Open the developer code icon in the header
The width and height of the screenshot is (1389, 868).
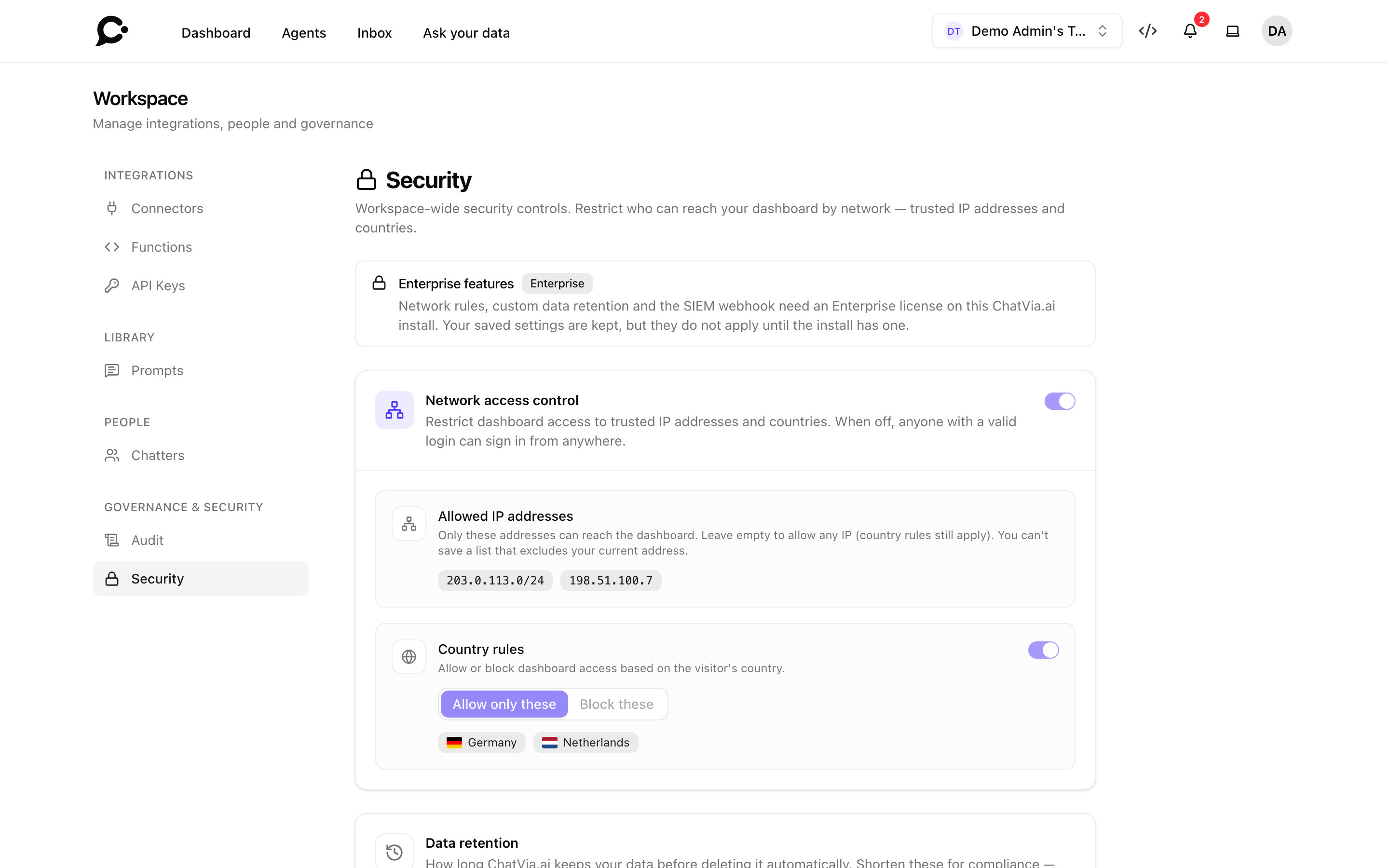1147,31
